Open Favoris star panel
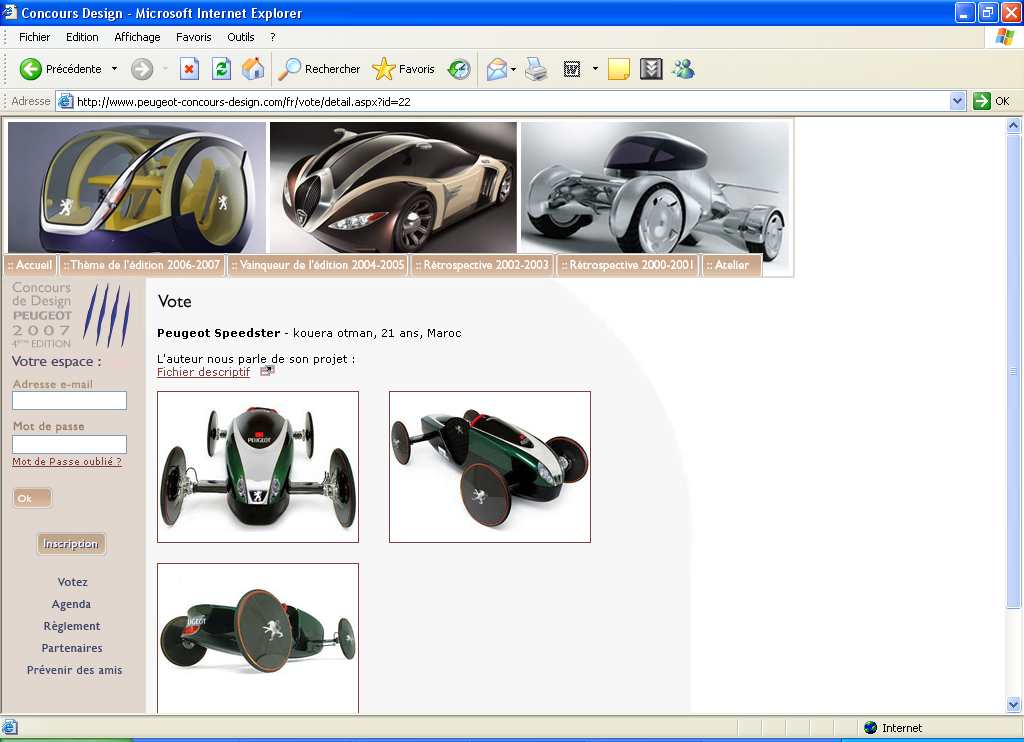 pyautogui.click(x=383, y=69)
